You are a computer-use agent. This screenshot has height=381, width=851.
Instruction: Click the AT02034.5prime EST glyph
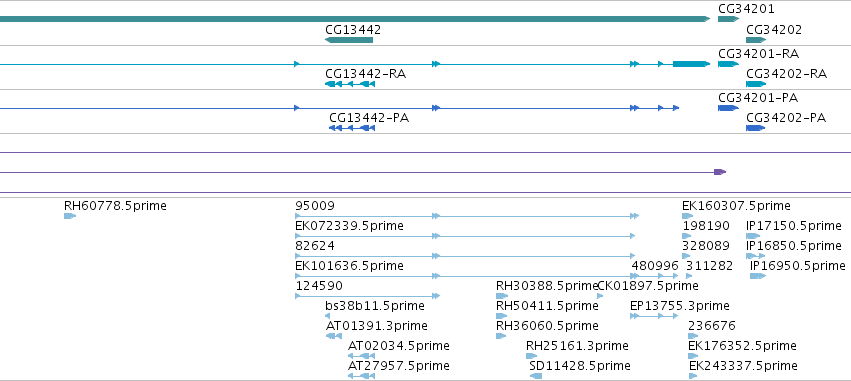coord(361,356)
